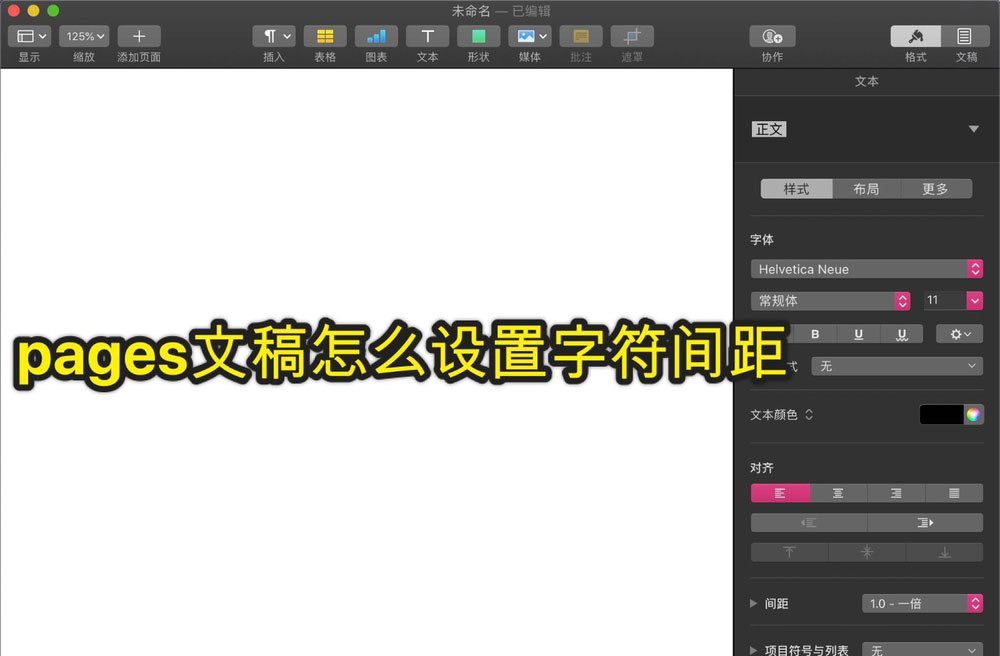Open the 图表 chart insertion icon
Viewport: 1000px width, 656px height.
(376, 36)
